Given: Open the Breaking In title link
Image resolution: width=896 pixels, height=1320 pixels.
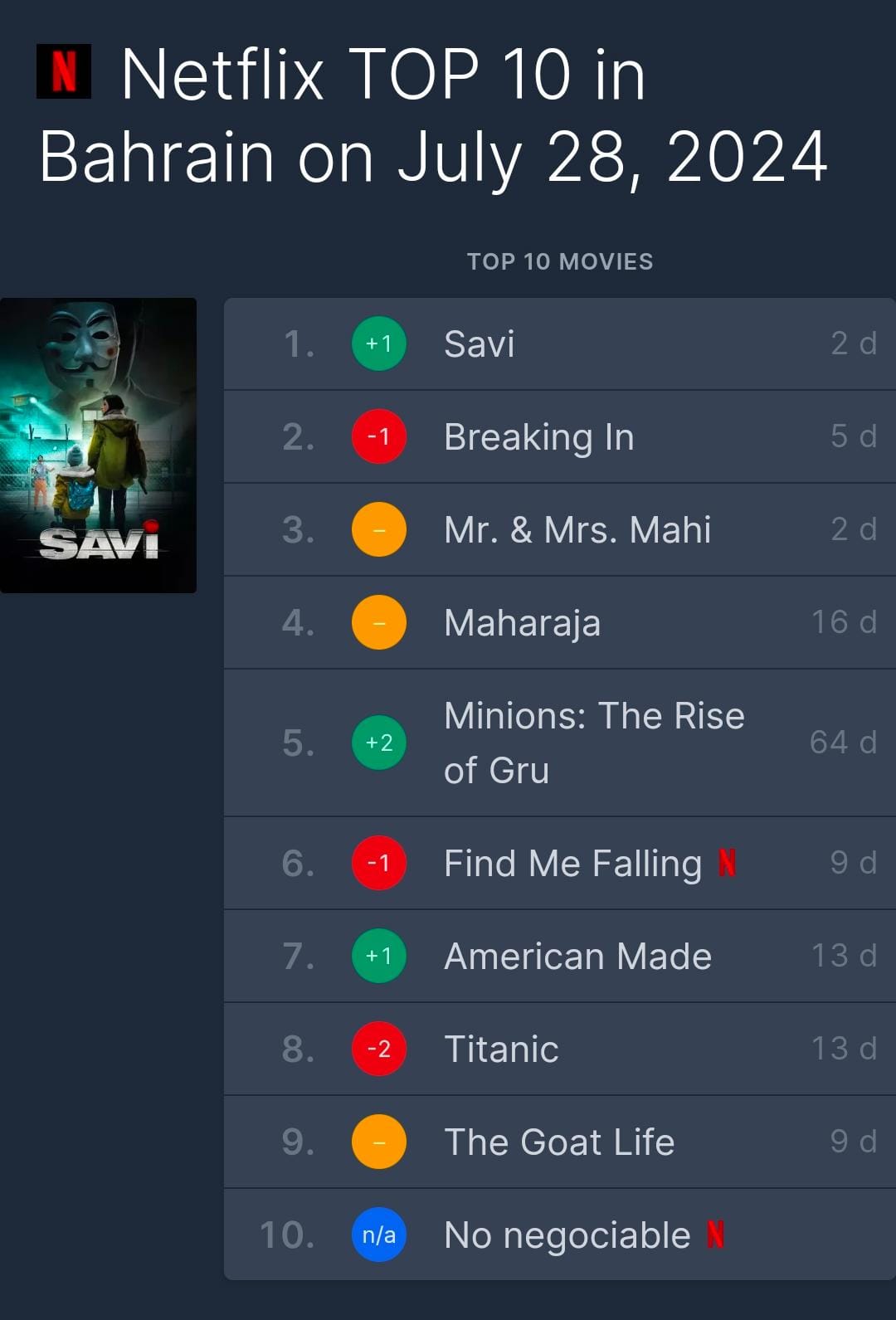Looking at the screenshot, I should [539, 437].
